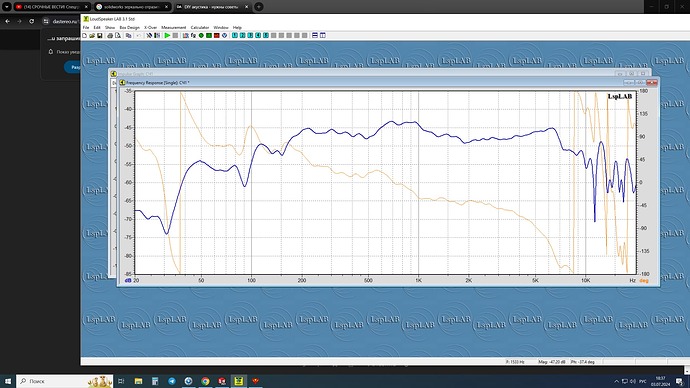Click the save (floppy disk) toolbar icon
Image resolution: width=690 pixels, height=388 pixels.
100,35
